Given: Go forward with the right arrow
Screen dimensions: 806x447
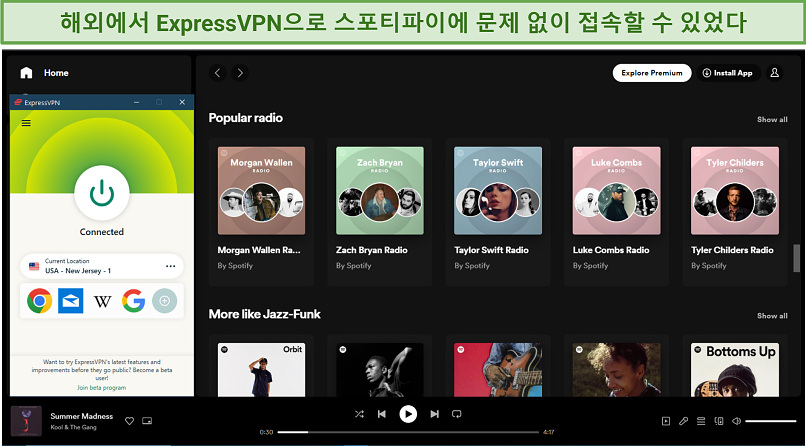Looking at the screenshot, I should pyautogui.click(x=240, y=73).
